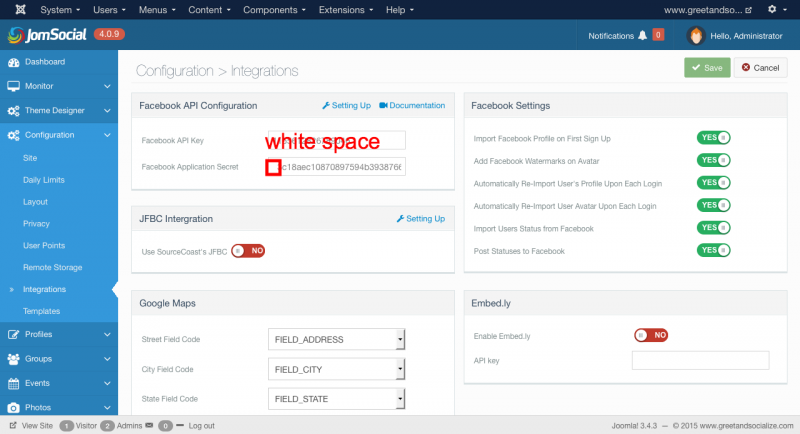Expand Profiles sidebar chevron
Image resolution: width=800 pixels, height=434 pixels.
[107, 335]
